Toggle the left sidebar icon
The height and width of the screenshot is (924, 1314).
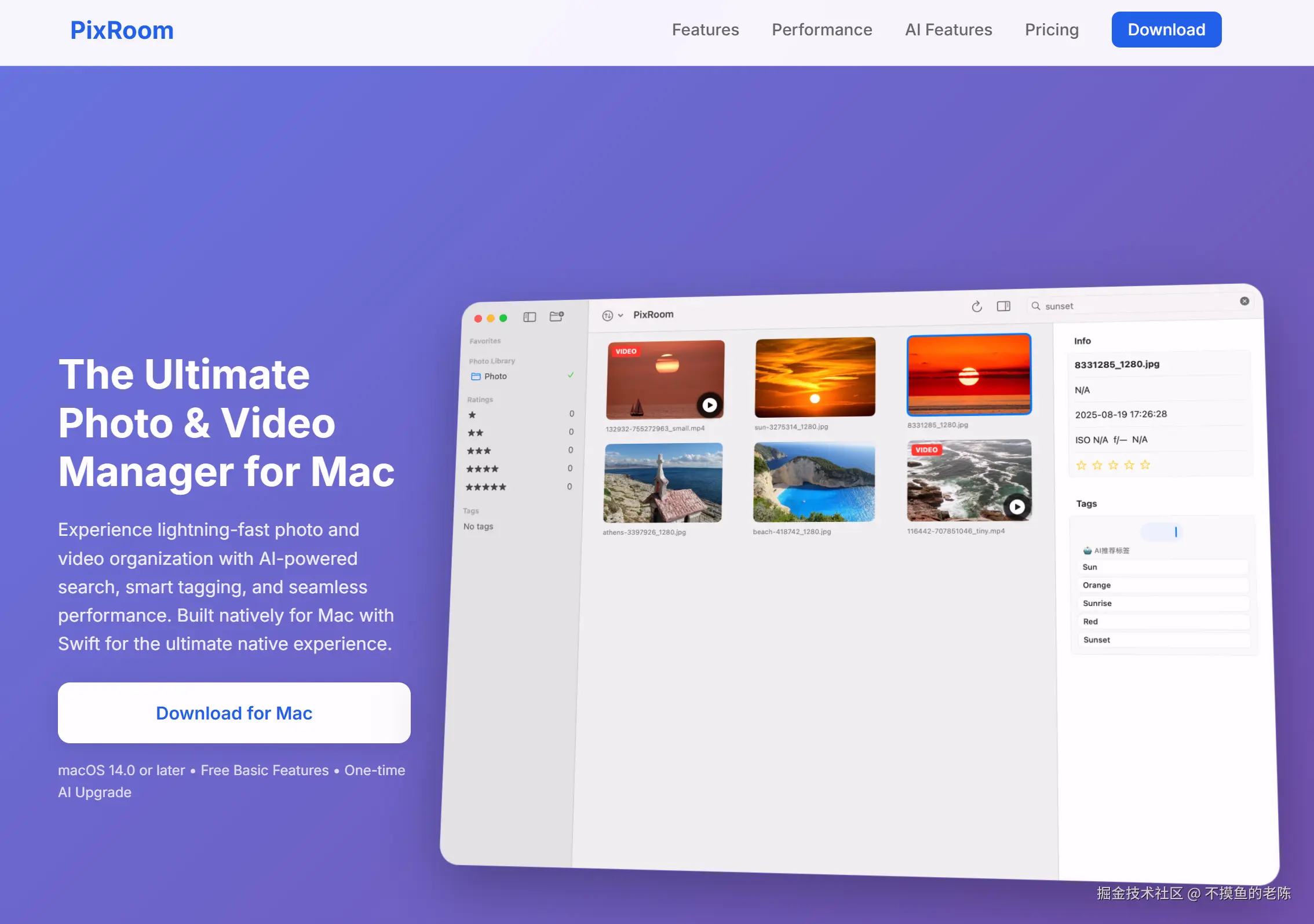tap(530, 317)
